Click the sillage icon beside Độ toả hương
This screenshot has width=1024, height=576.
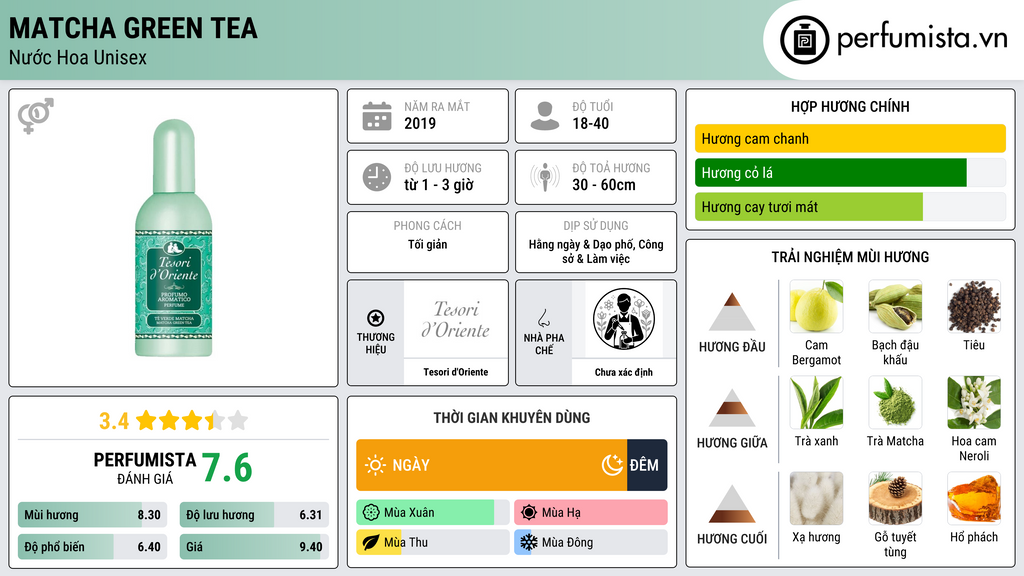pyautogui.click(x=545, y=177)
